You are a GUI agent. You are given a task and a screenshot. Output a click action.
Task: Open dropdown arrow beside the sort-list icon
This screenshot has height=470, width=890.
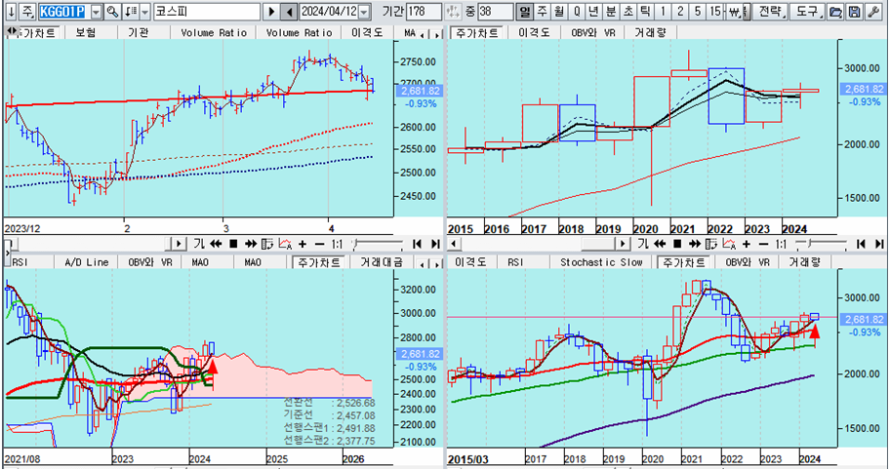[145, 11]
